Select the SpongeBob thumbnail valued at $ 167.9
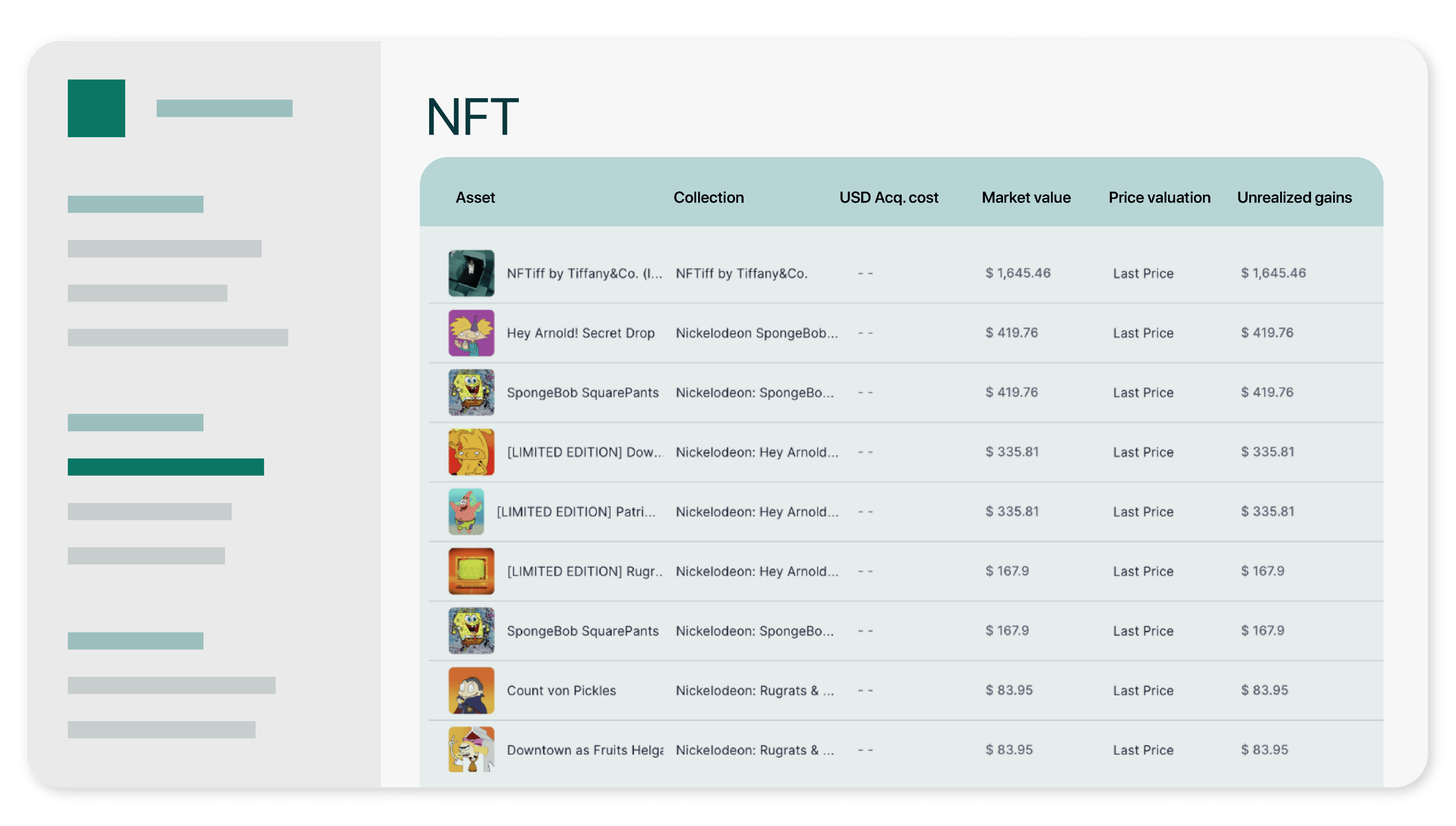 tap(471, 631)
